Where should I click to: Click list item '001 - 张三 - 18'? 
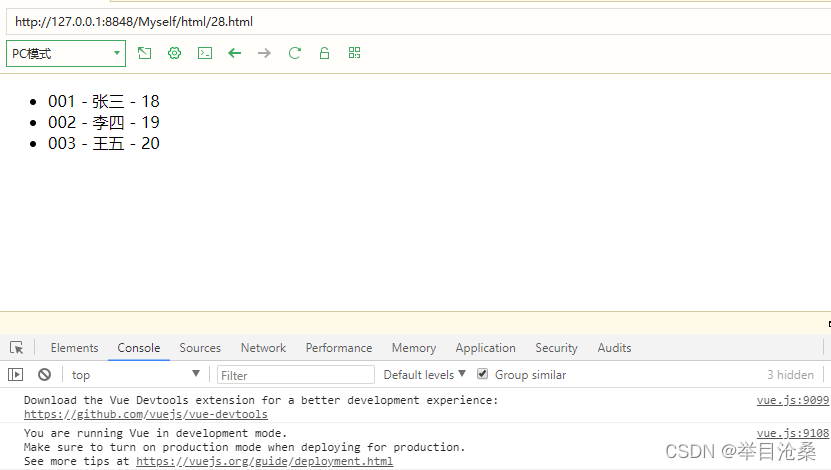point(103,101)
